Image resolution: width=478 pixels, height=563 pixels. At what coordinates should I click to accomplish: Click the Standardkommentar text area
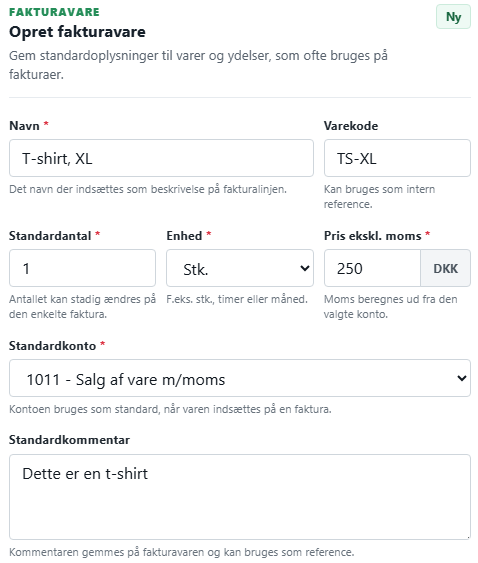tap(240, 497)
